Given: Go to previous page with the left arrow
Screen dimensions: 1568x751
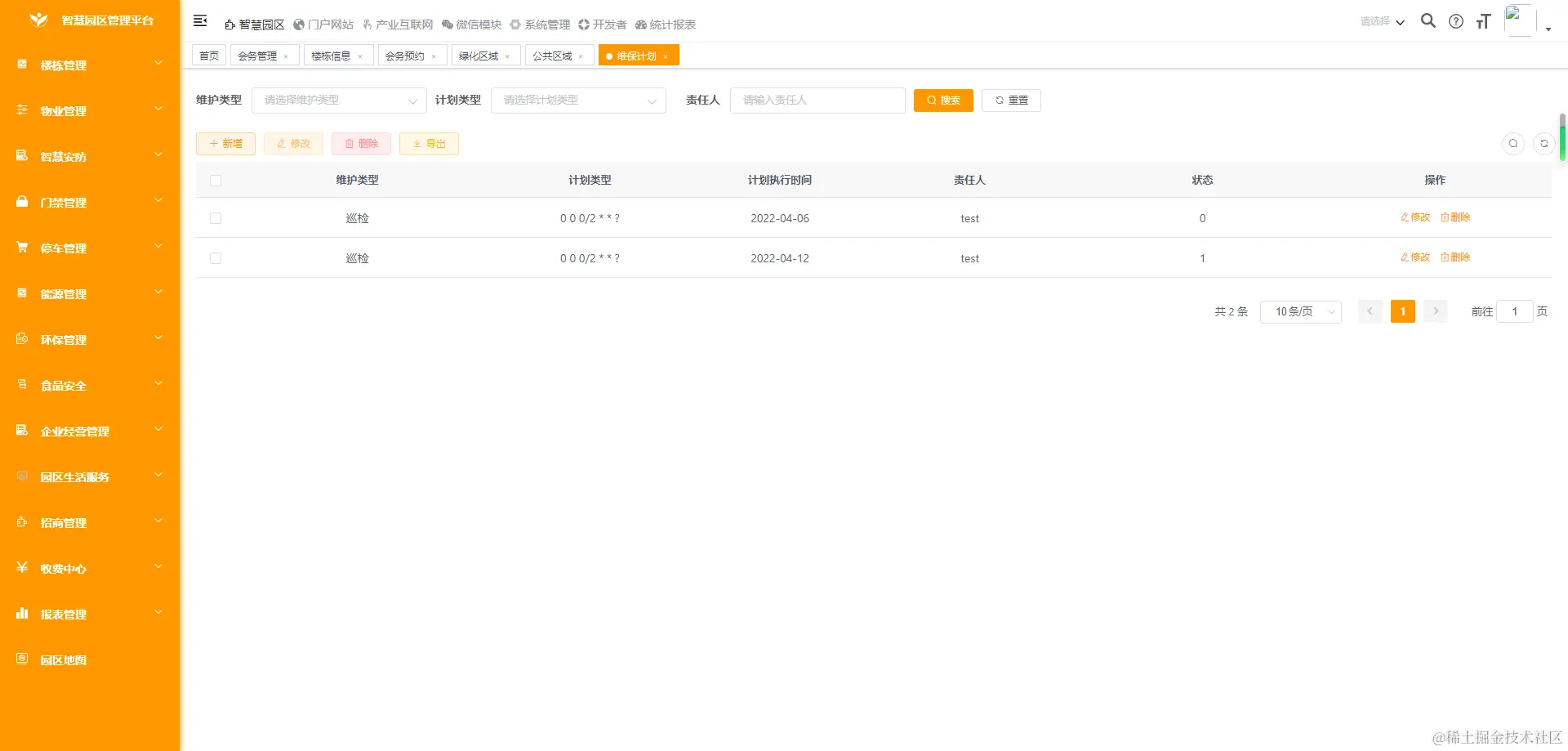Looking at the screenshot, I should coord(1370,311).
